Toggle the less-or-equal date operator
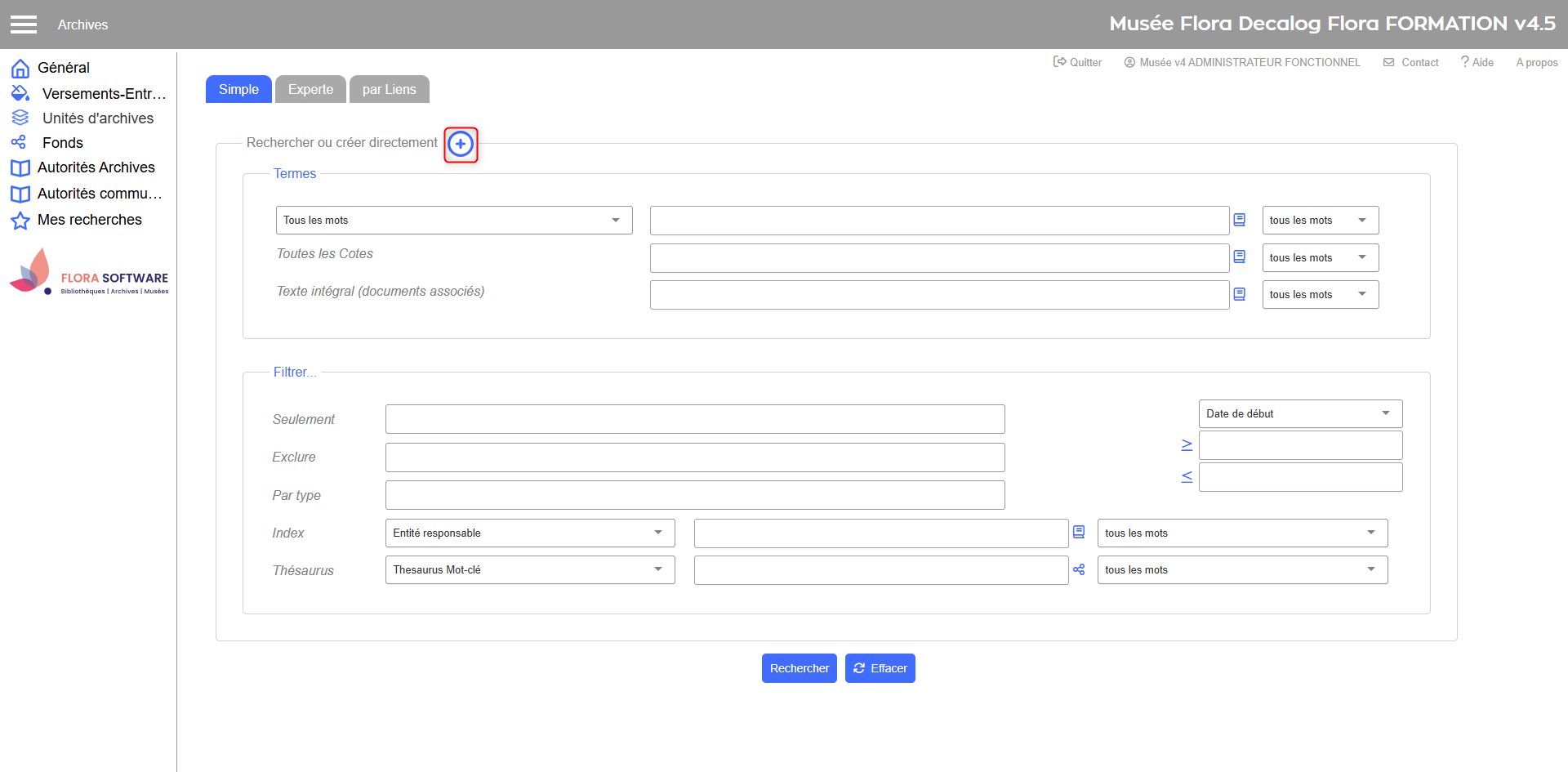 click(1187, 477)
